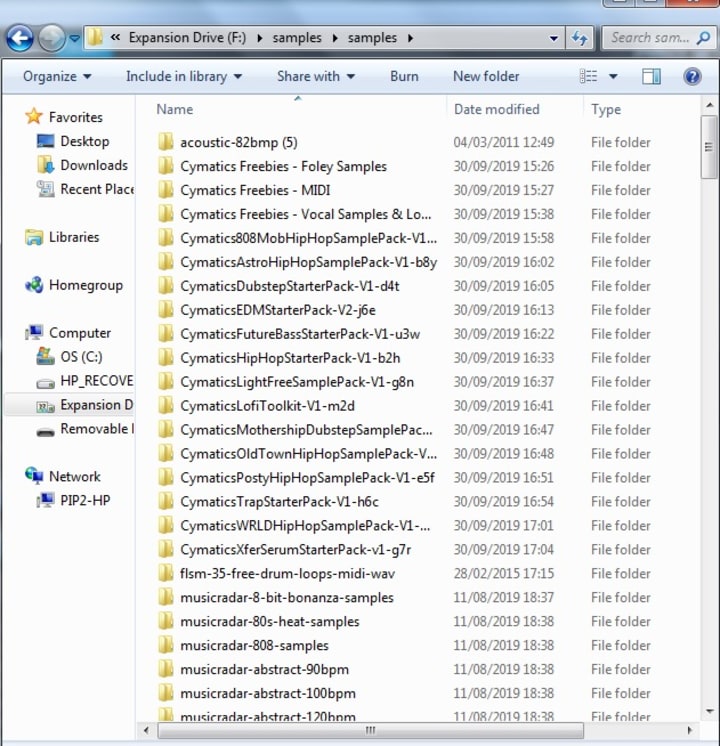Open the address bar history dropdown
Image resolution: width=720 pixels, height=746 pixels.
click(x=553, y=38)
